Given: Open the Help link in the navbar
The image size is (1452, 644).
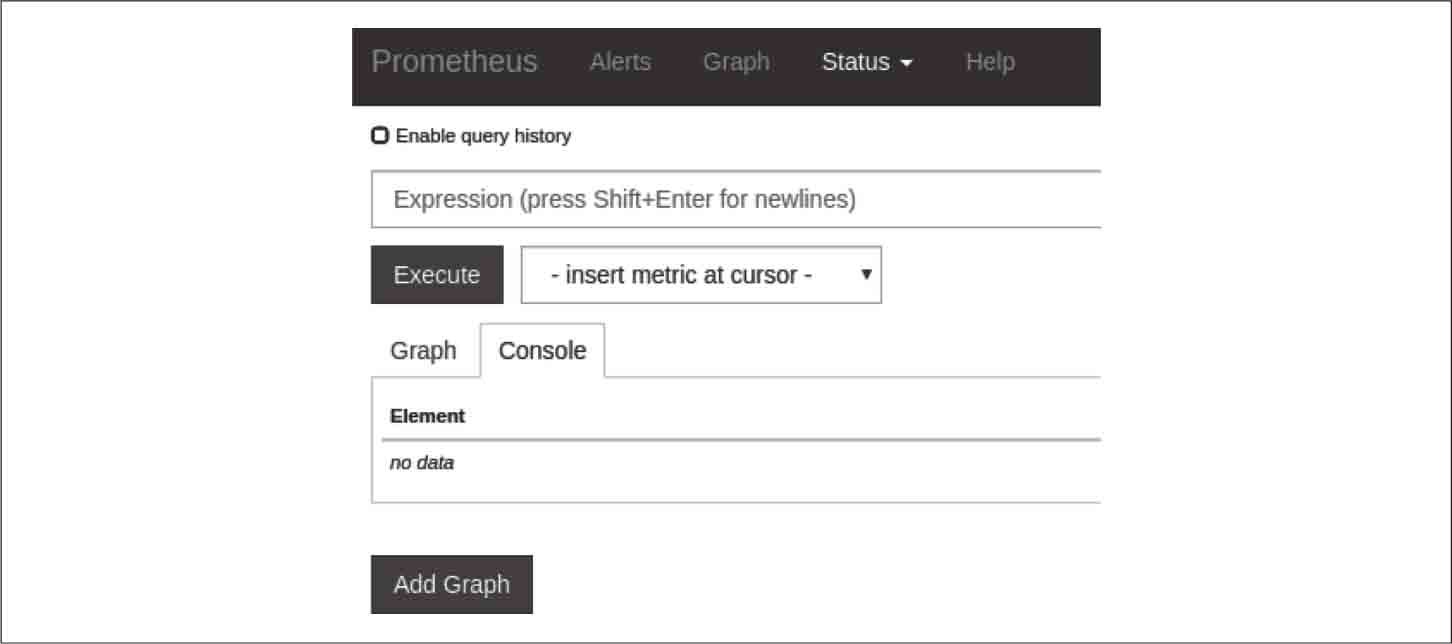Looking at the screenshot, I should pos(990,62).
